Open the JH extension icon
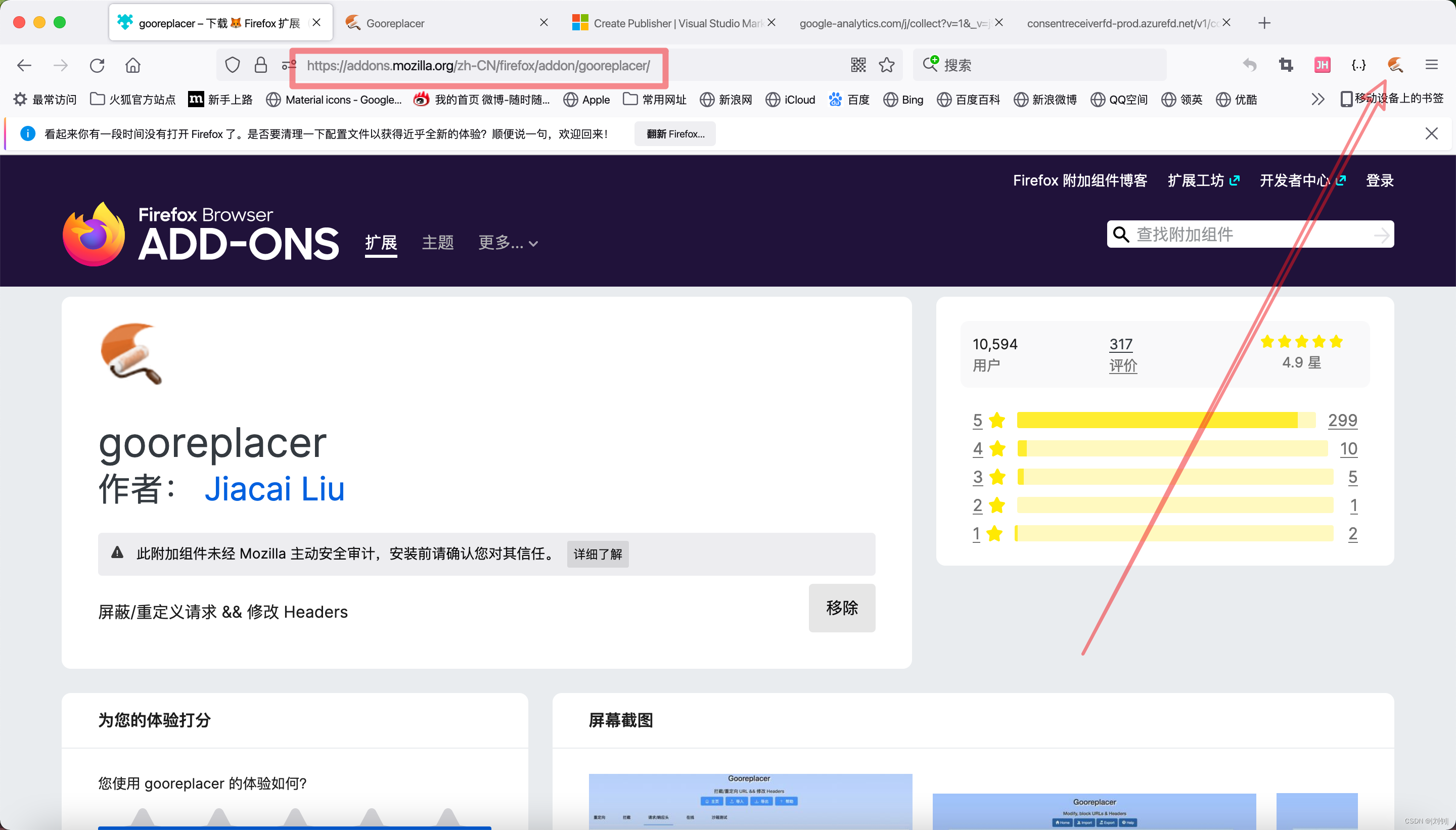1456x830 pixels. [x=1322, y=65]
